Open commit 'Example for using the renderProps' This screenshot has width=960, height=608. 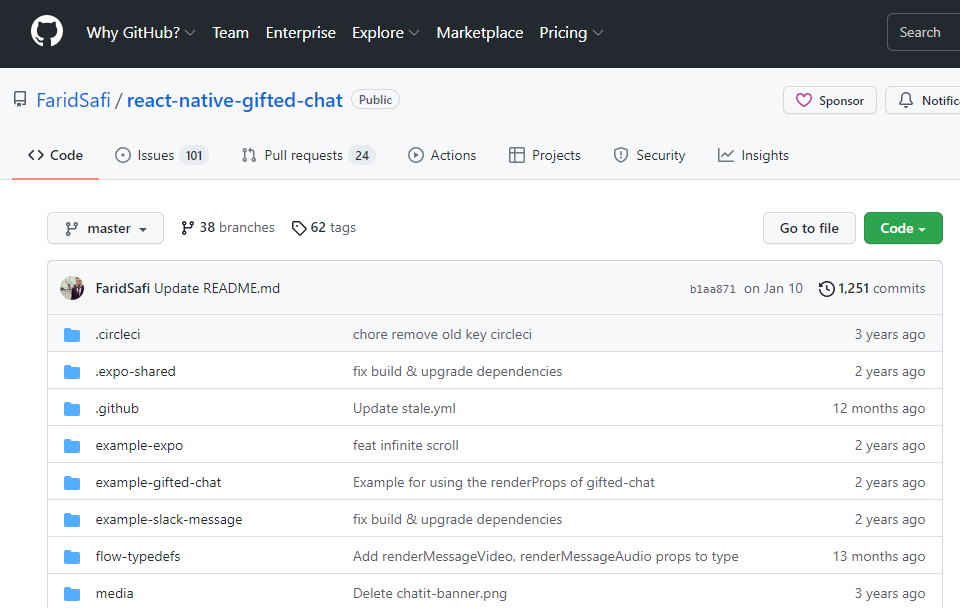(x=503, y=483)
